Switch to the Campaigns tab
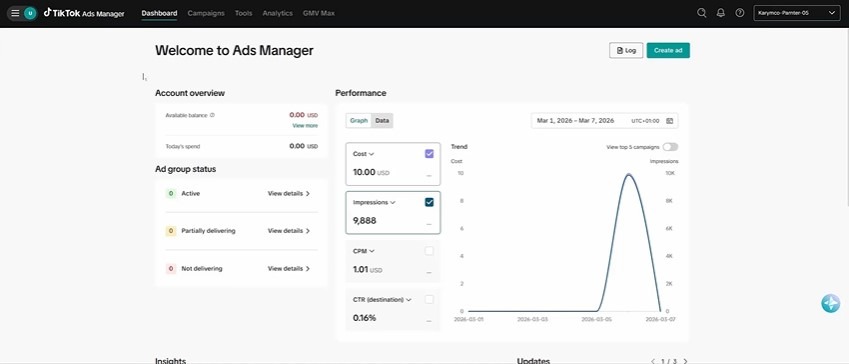 tap(206, 13)
